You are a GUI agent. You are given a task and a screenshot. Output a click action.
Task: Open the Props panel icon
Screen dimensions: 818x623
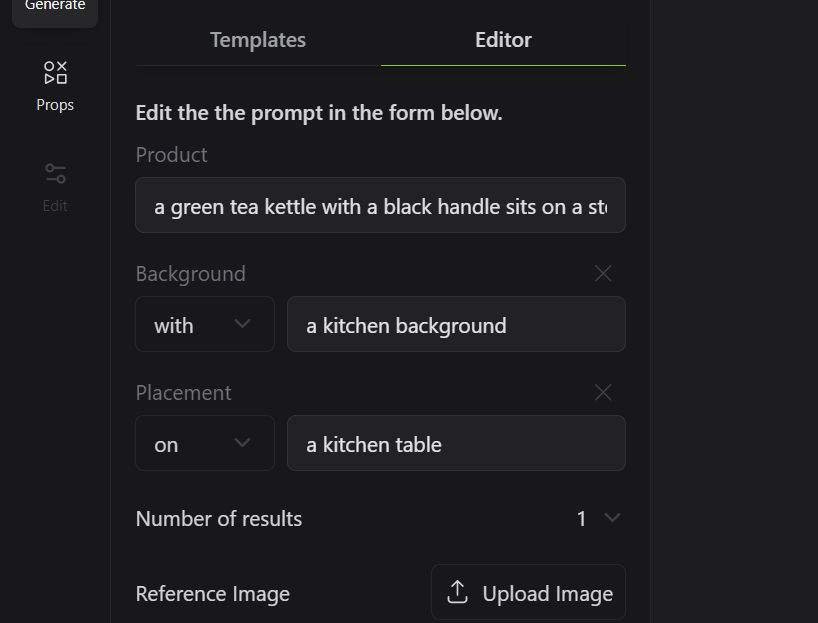click(55, 73)
